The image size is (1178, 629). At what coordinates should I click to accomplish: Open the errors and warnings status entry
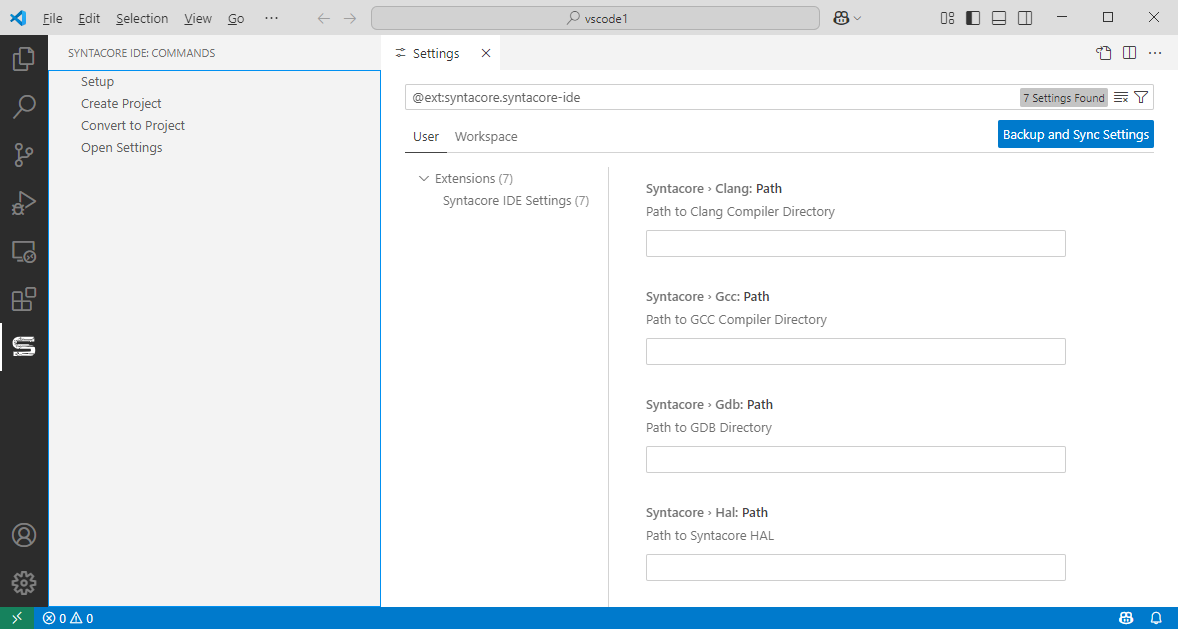[x=68, y=618]
